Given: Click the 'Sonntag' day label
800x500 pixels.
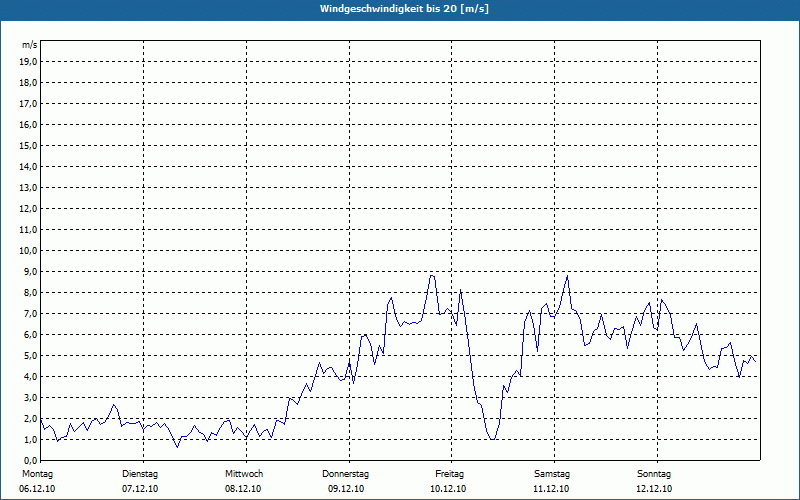Looking at the screenshot, I should pos(654,474).
